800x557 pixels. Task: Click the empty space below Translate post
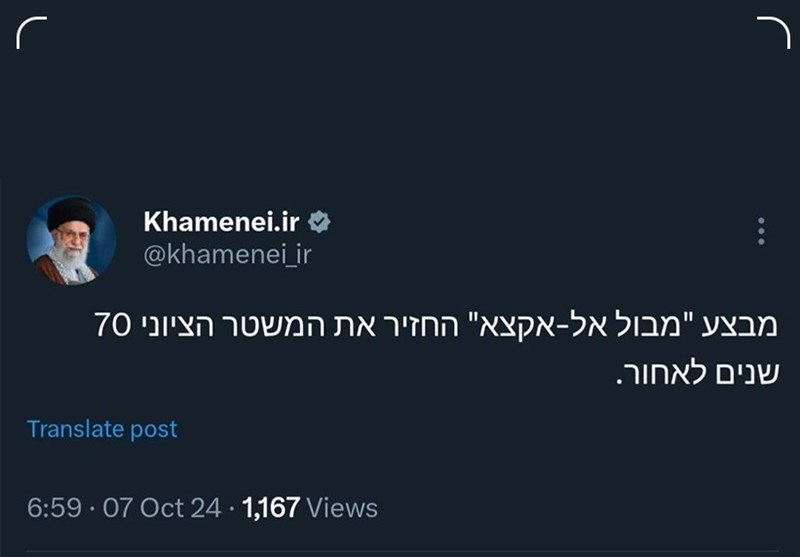click(x=400, y=468)
